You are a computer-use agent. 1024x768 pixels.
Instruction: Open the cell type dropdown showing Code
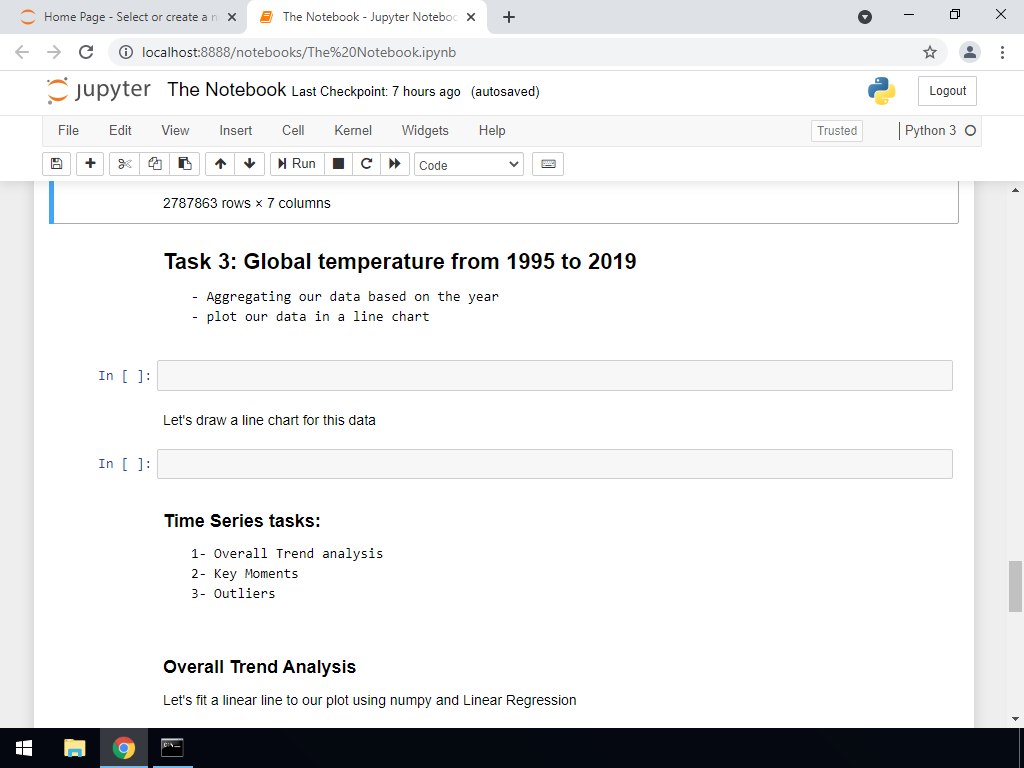click(469, 165)
